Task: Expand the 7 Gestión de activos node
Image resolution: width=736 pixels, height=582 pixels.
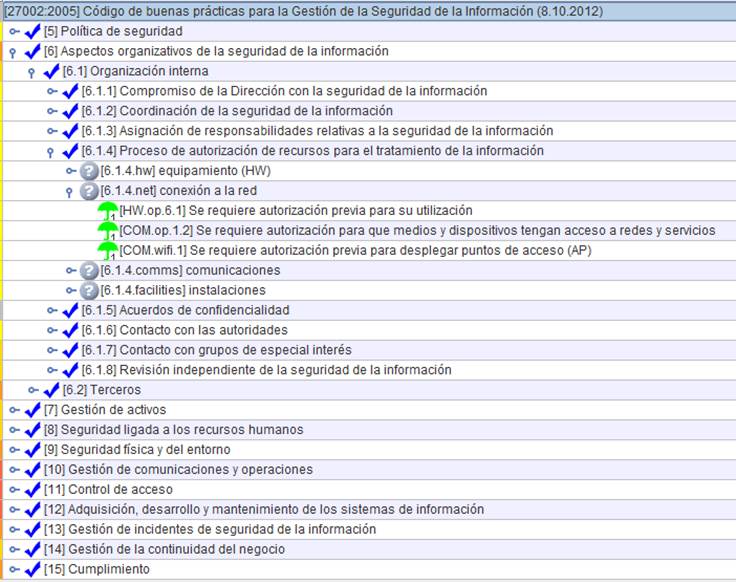Action: tap(14, 410)
